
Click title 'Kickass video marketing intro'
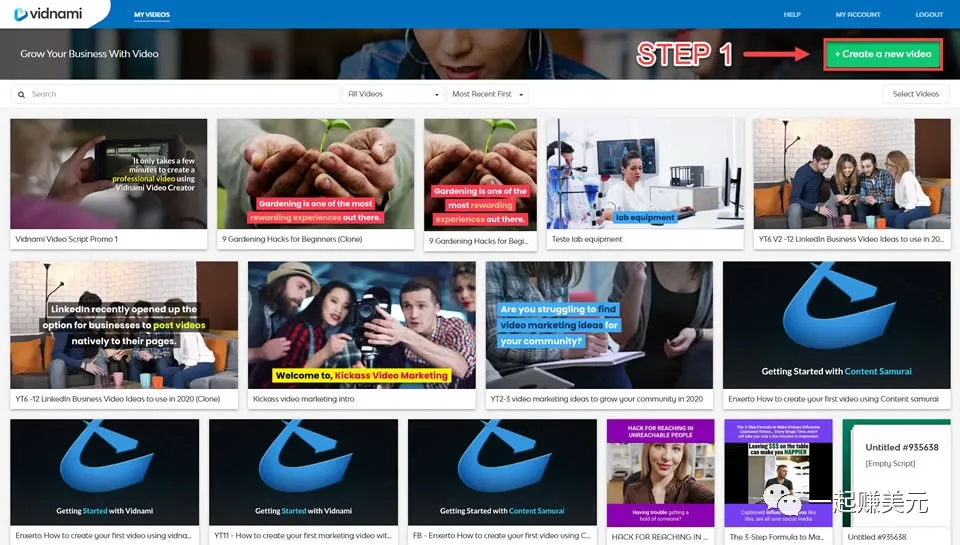[x=303, y=399]
